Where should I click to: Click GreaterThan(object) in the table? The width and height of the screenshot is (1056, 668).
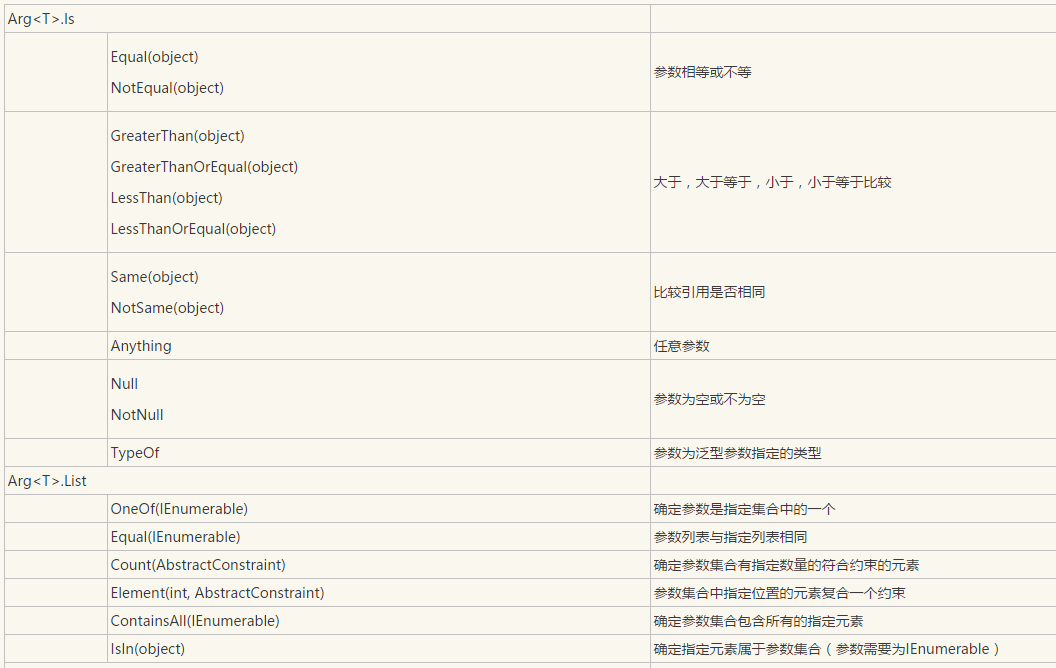[x=177, y=136]
